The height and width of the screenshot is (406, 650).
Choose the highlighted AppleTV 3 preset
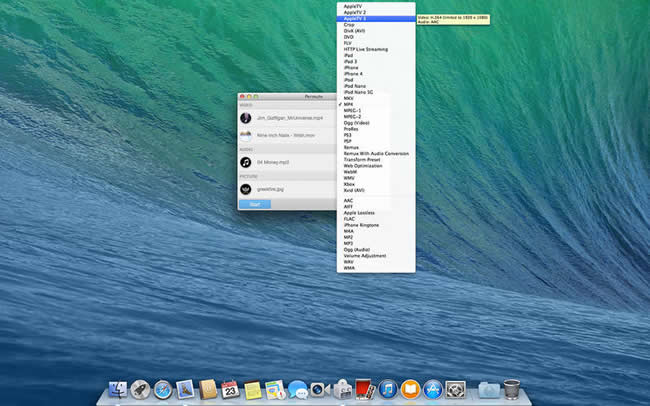(x=355, y=18)
